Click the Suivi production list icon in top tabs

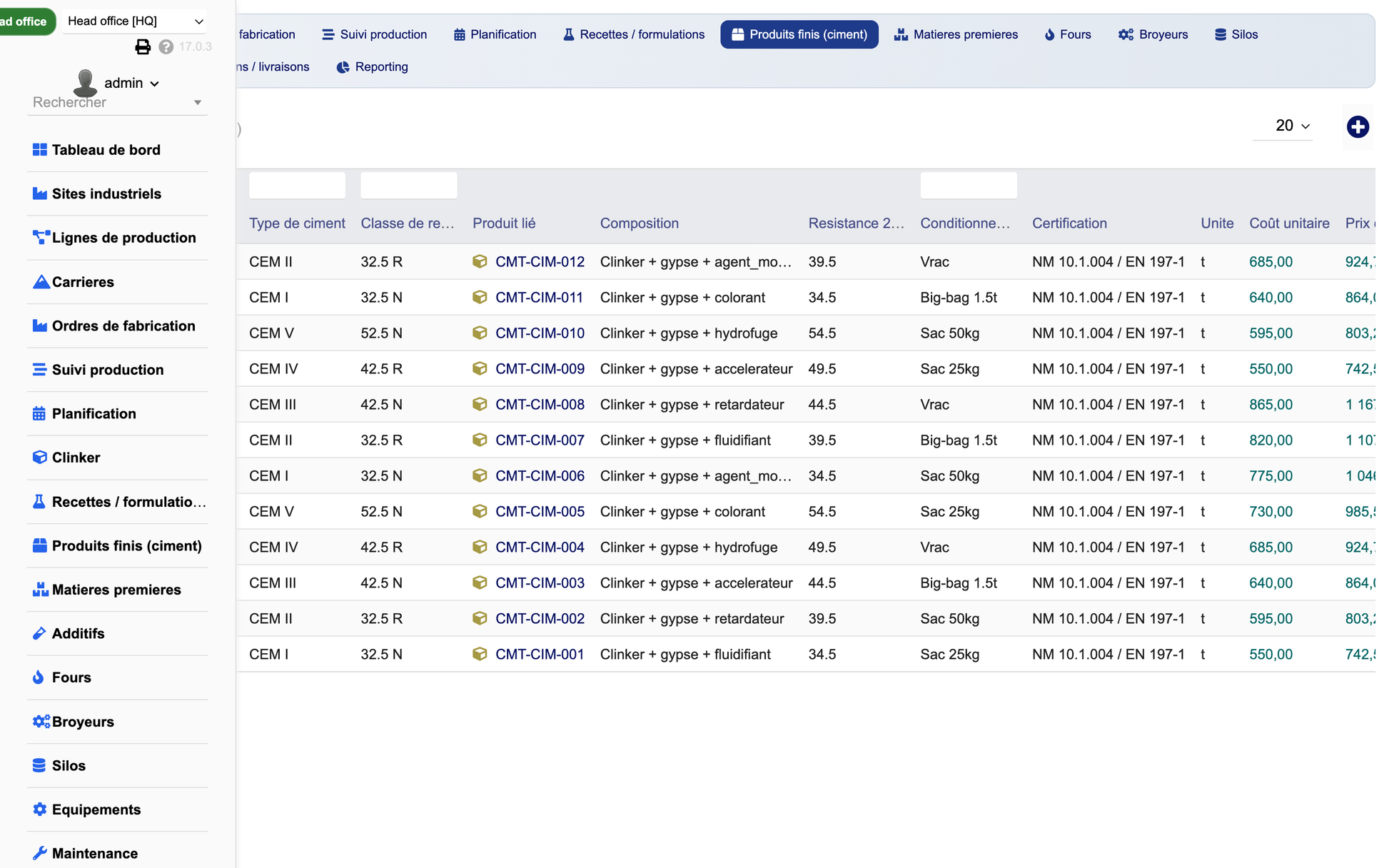pyautogui.click(x=328, y=35)
